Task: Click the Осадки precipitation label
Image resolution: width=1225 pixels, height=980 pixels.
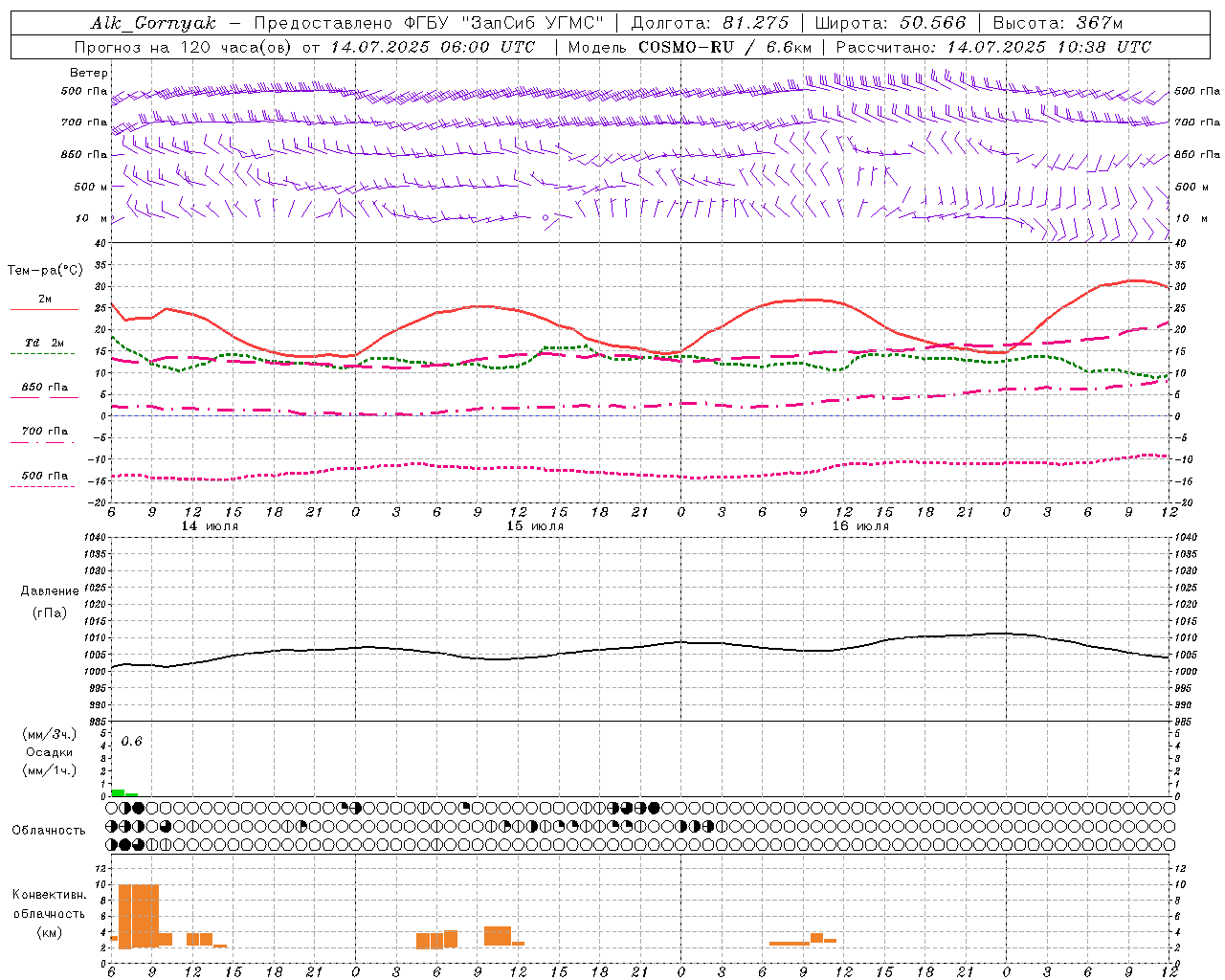Action: pyautogui.click(x=50, y=752)
